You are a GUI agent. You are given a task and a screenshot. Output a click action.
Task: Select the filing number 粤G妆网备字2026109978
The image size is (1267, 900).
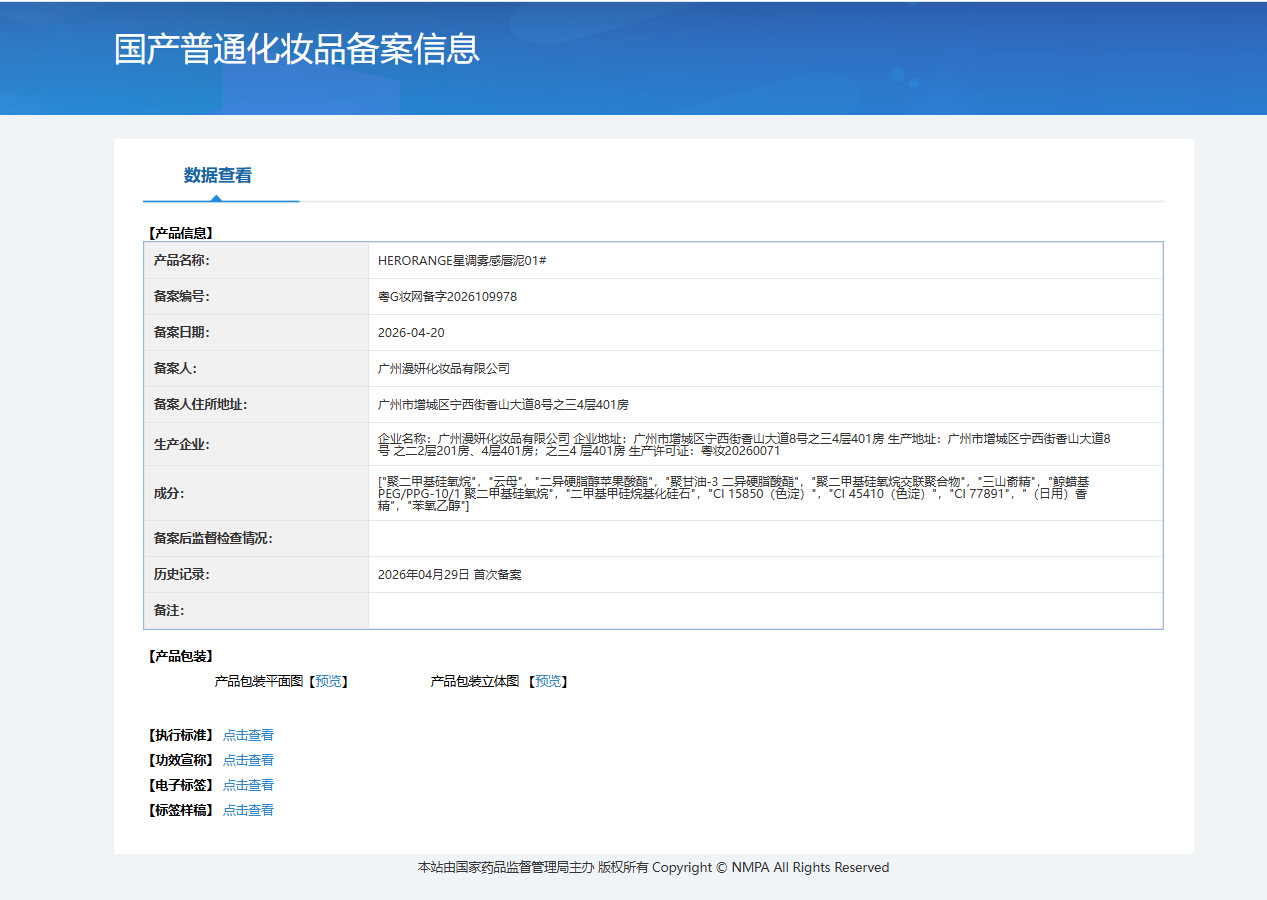(447, 297)
